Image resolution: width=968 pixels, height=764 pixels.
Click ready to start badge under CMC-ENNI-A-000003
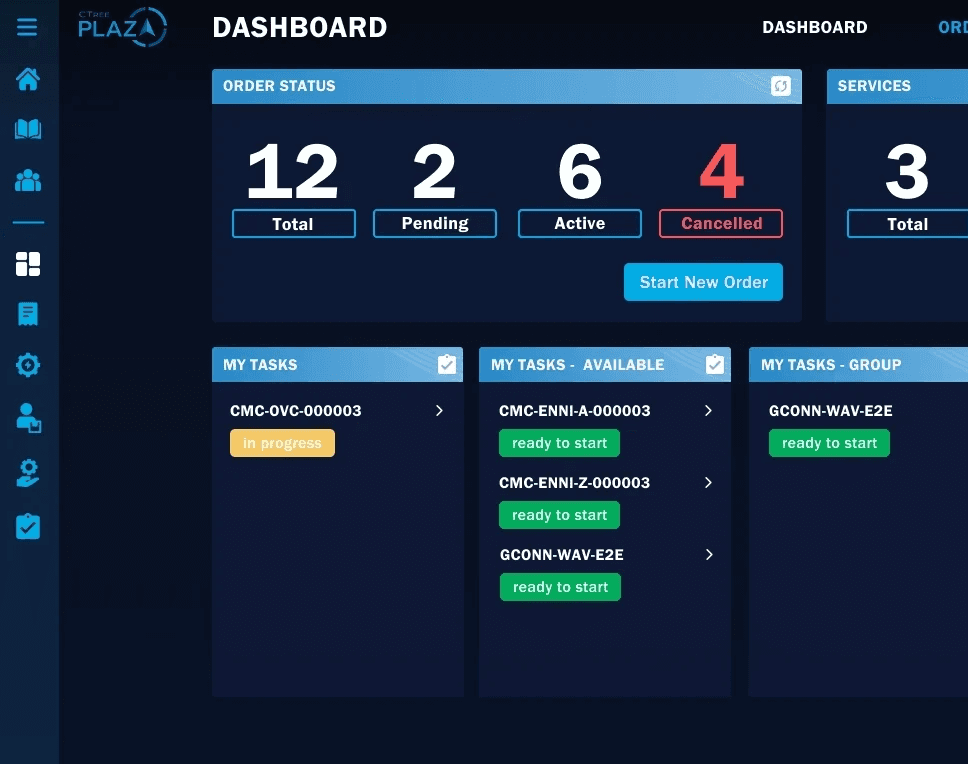click(559, 443)
